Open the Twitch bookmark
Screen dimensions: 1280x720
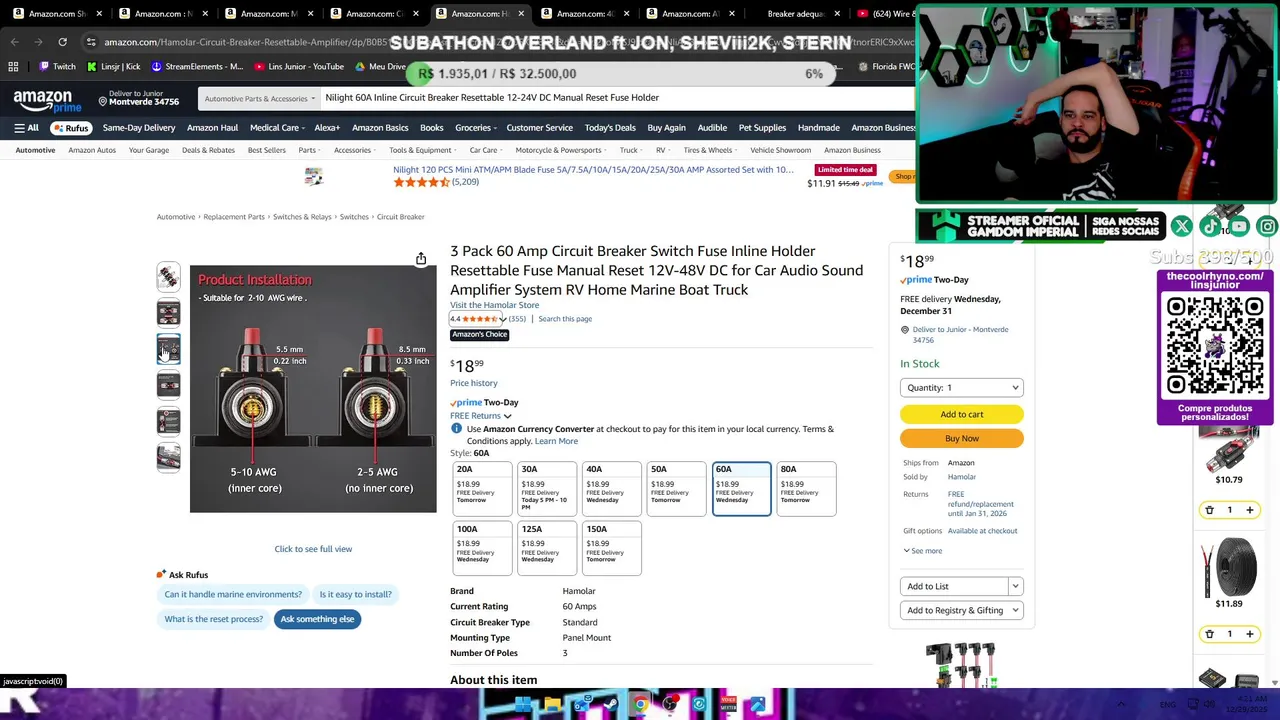(57, 67)
